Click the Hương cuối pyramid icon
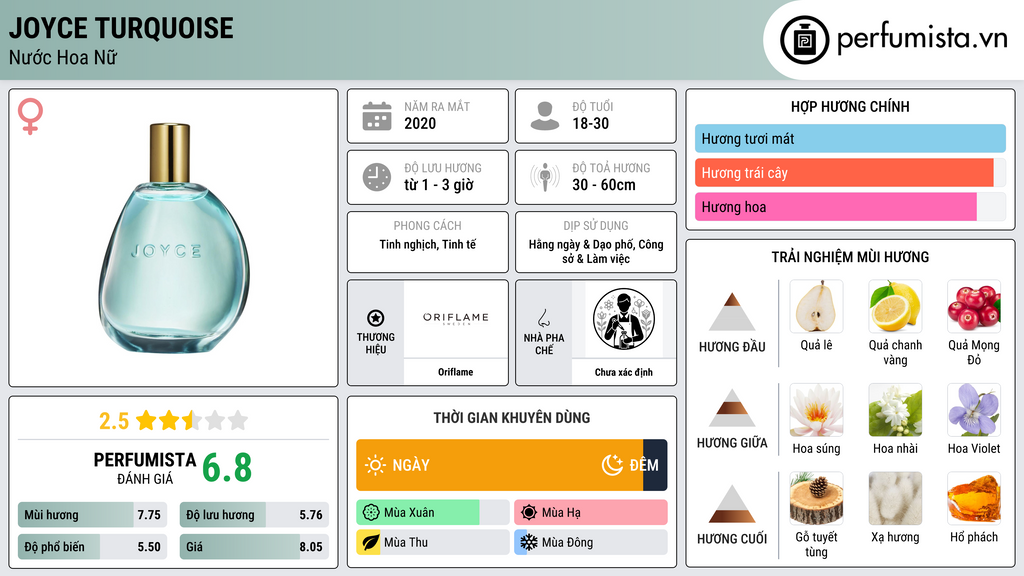The height and width of the screenshot is (576, 1024). point(732,504)
